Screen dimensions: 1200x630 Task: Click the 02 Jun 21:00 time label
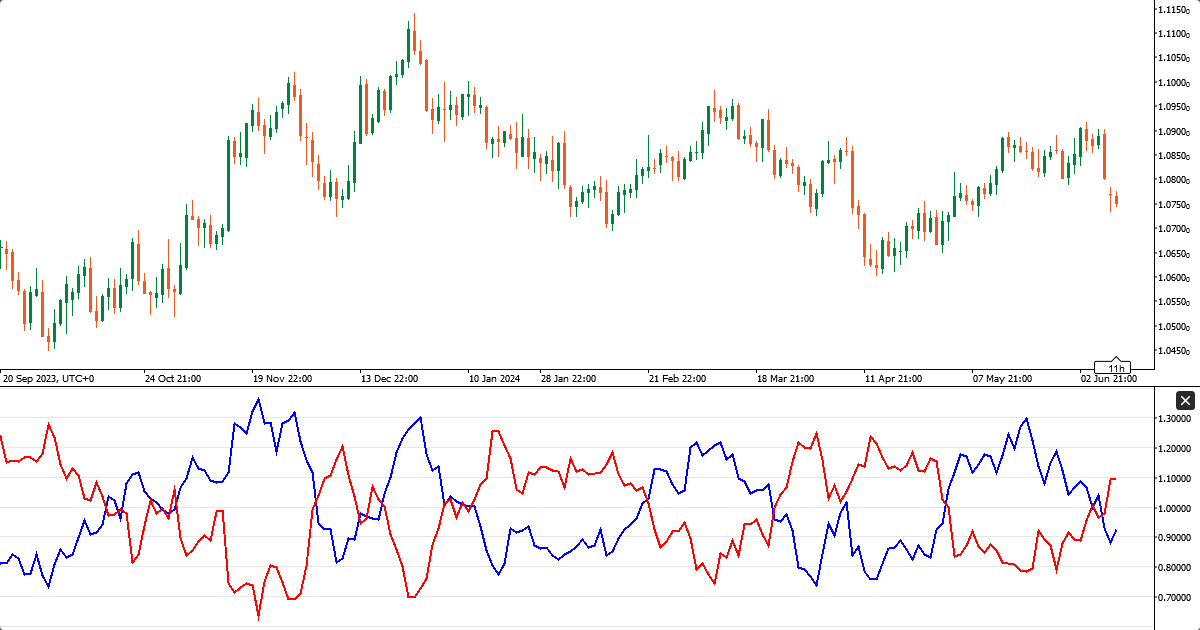pos(1108,379)
